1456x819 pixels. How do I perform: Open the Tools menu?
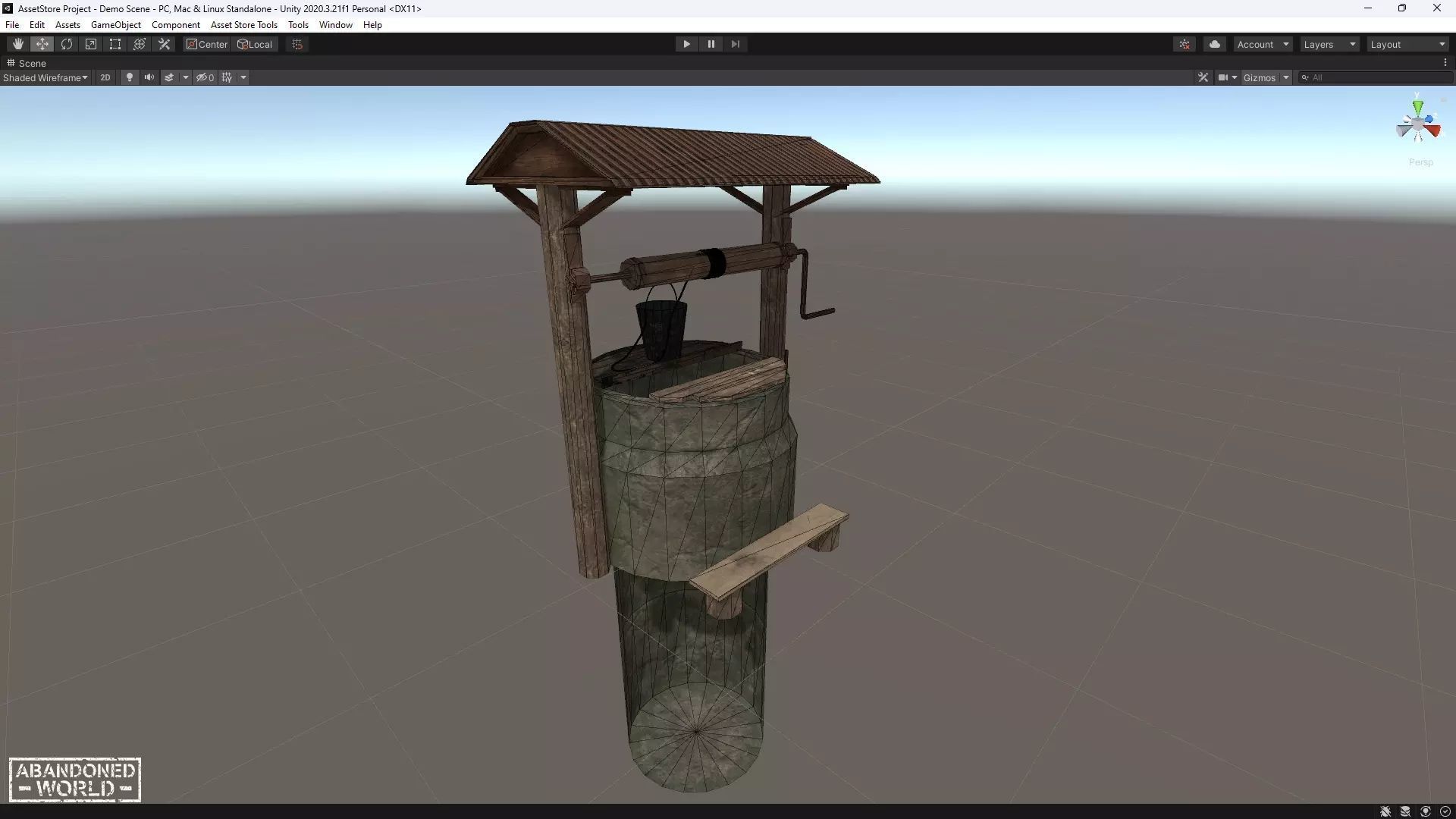point(298,24)
